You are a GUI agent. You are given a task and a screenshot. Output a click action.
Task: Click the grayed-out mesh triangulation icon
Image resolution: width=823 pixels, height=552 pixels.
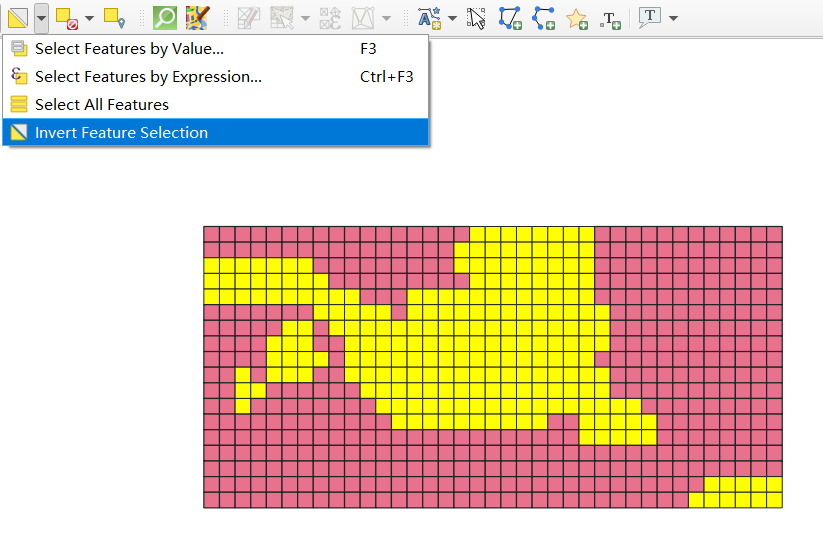pos(363,18)
